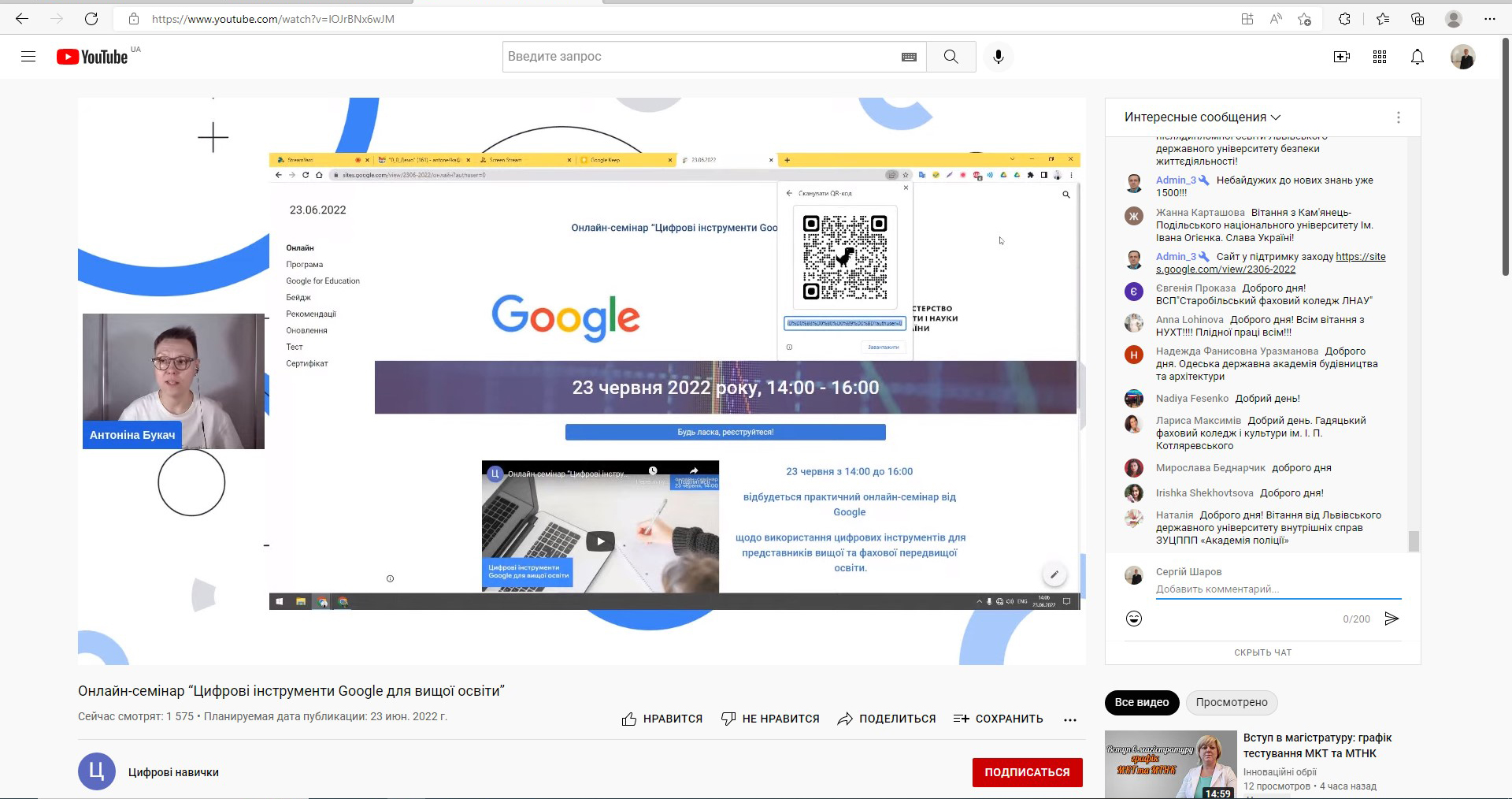This screenshot has height=799, width=1512.
Task: Click the browser address bar URL
Action: click(x=273, y=19)
